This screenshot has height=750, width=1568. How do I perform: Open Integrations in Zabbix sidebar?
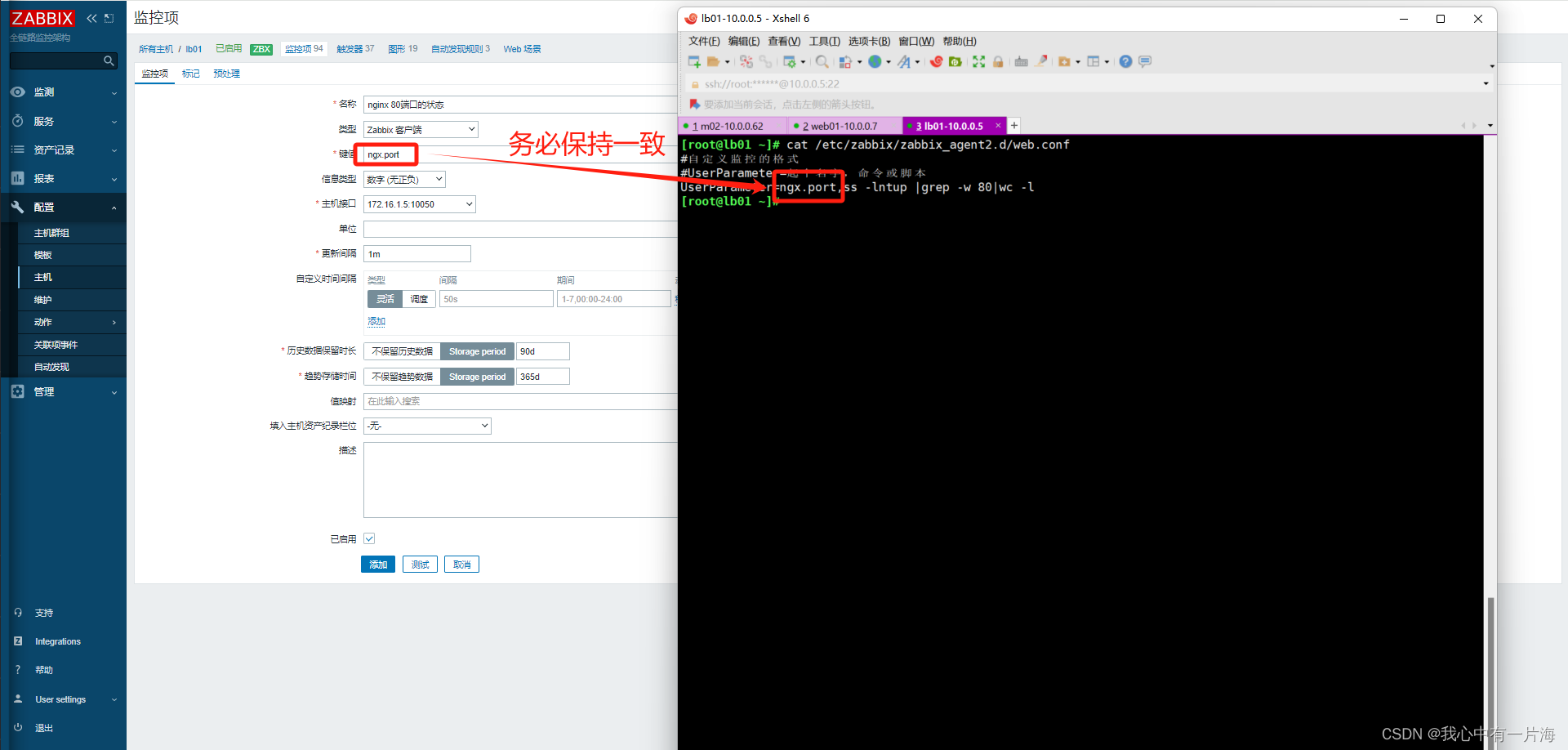pos(57,641)
